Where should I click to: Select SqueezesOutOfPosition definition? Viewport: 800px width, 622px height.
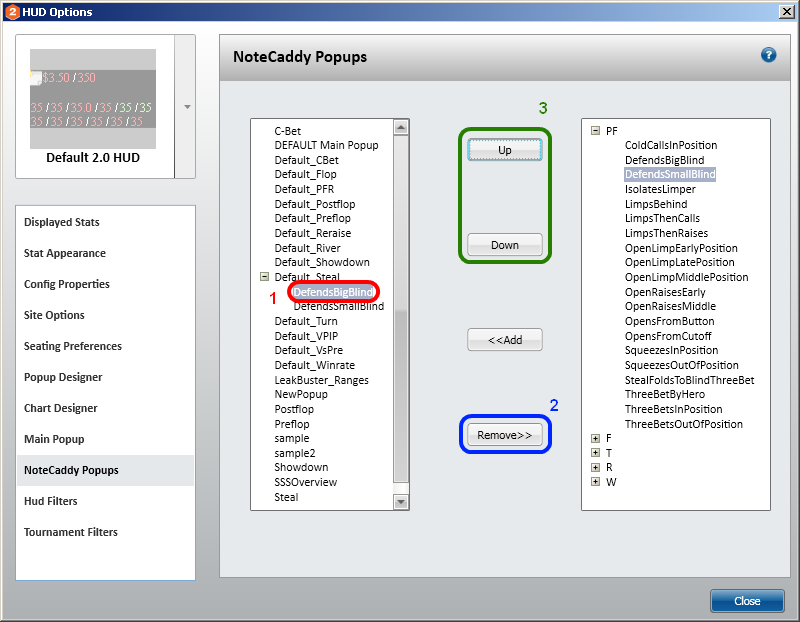[682, 365]
